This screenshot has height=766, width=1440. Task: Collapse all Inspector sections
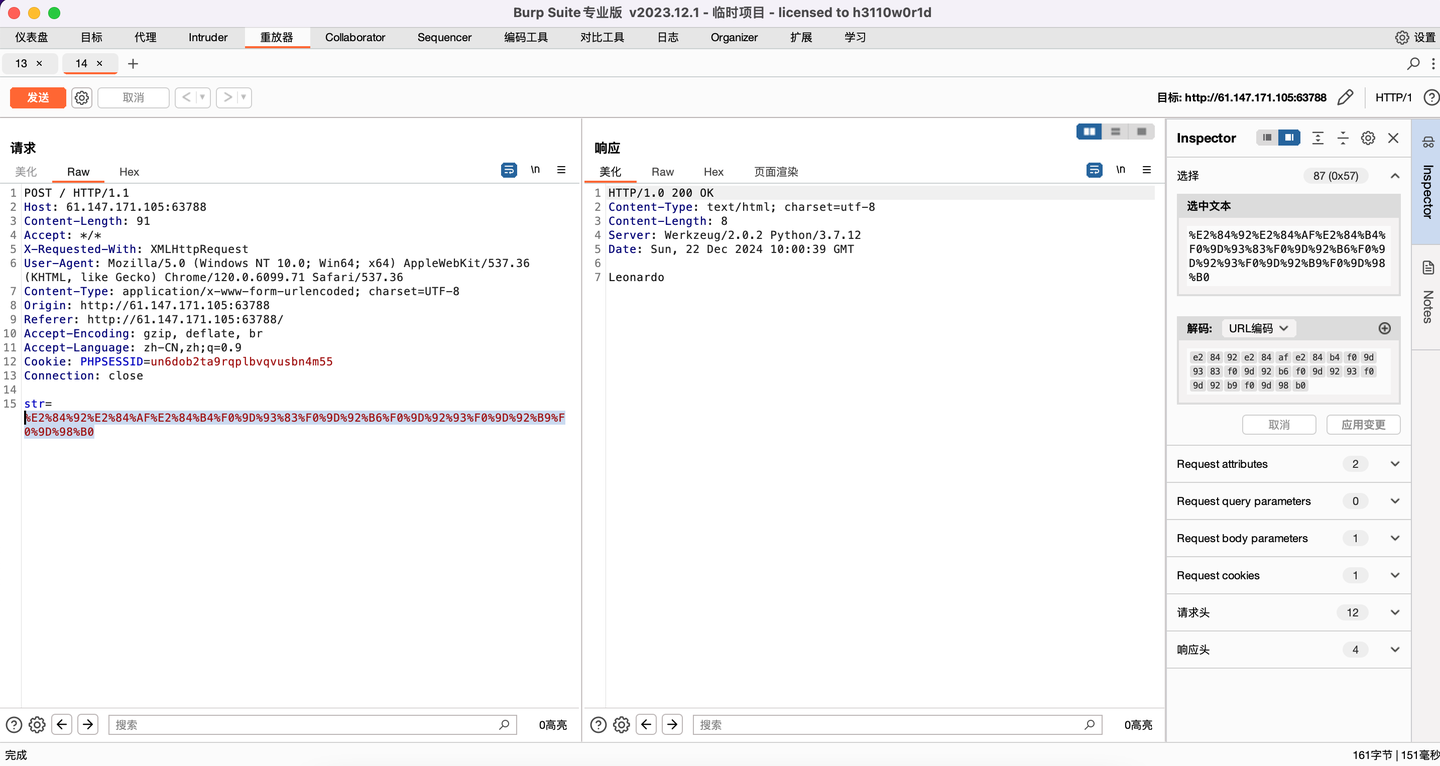(1343, 138)
